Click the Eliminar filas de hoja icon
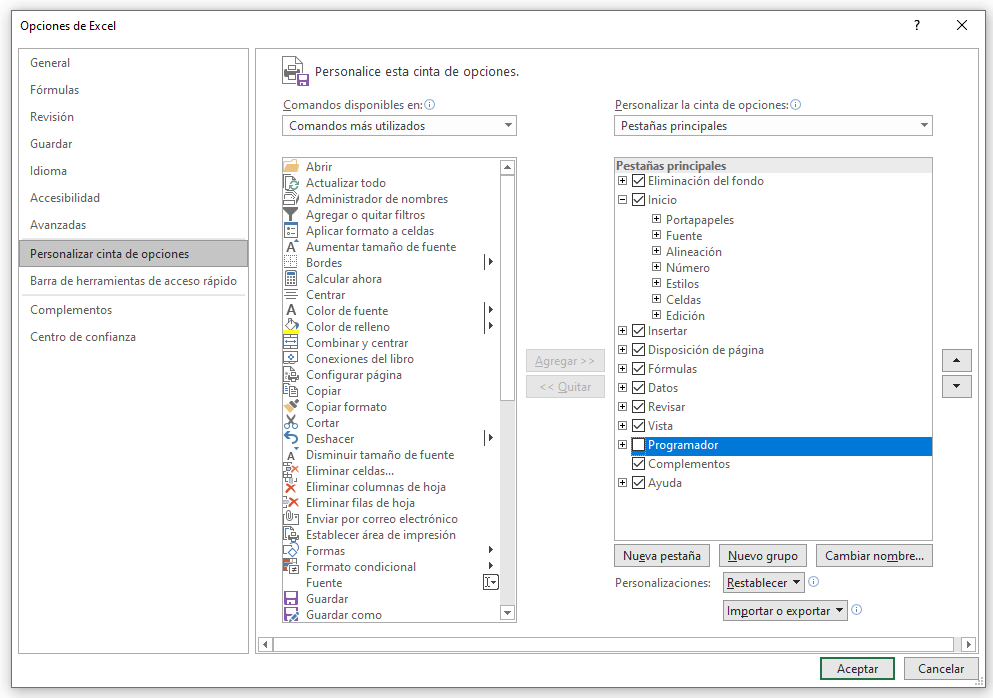993x698 pixels. (291, 503)
